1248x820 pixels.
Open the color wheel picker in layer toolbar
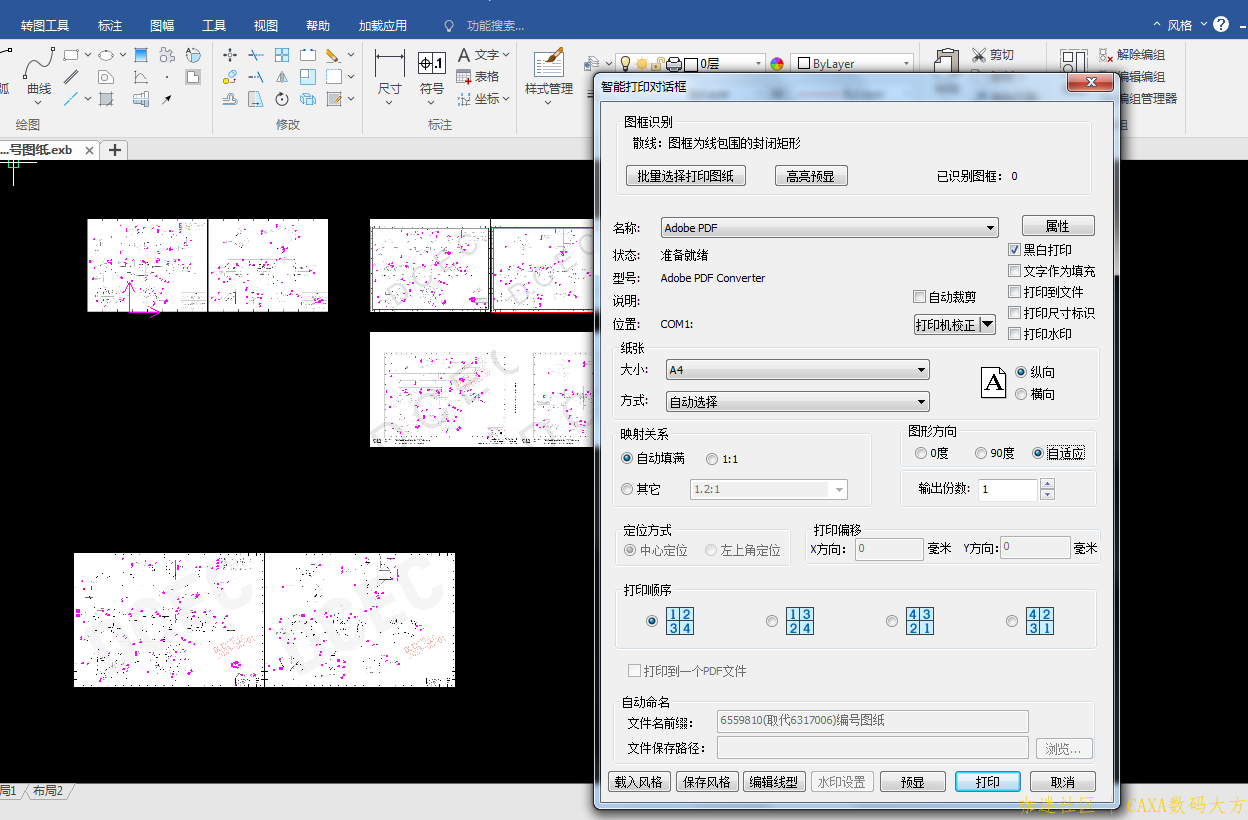(777, 64)
